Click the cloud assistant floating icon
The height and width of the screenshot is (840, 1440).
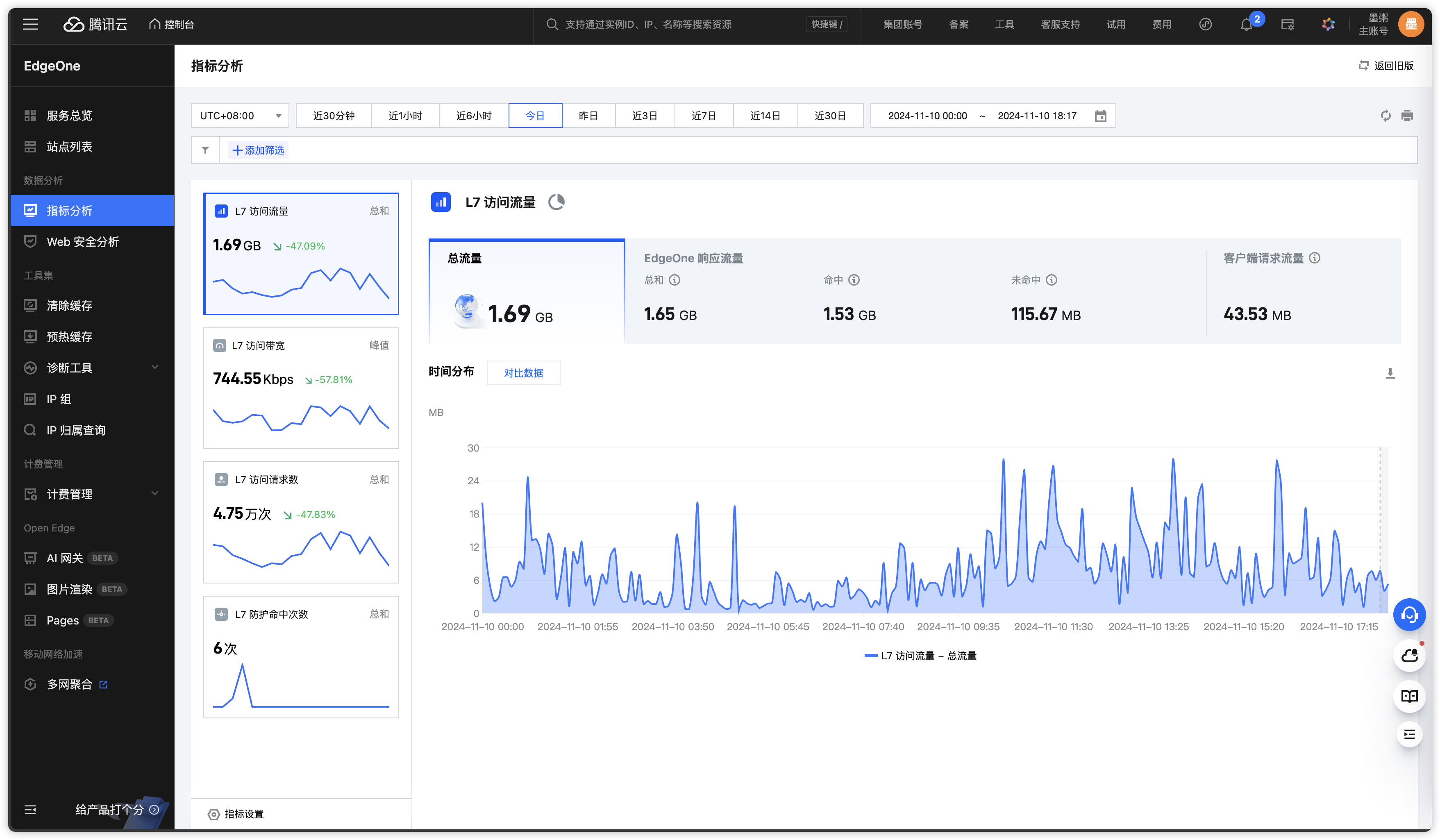pyautogui.click(x=1409, y=656)
